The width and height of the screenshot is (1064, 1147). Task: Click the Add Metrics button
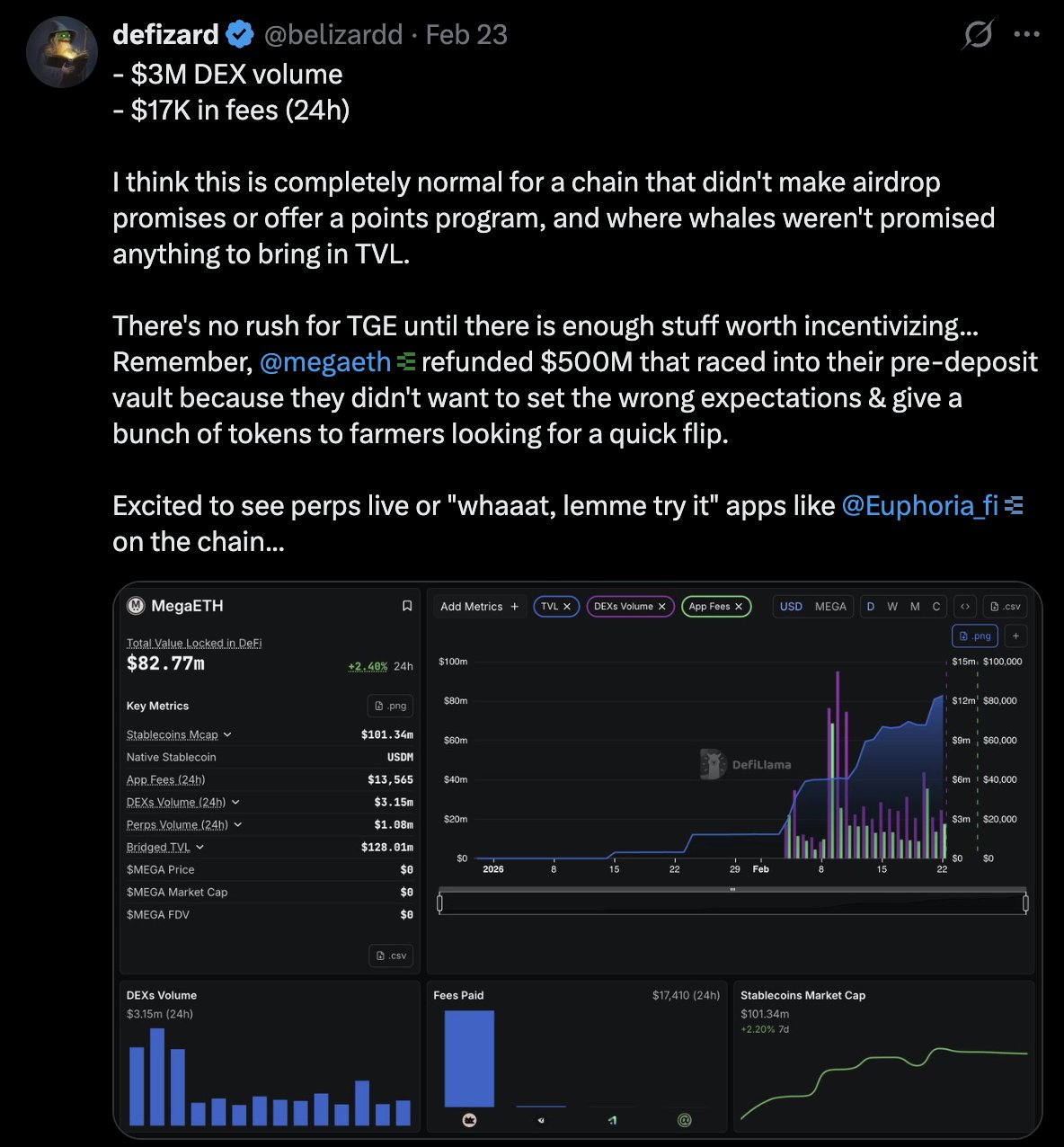(x=479, y=607)
